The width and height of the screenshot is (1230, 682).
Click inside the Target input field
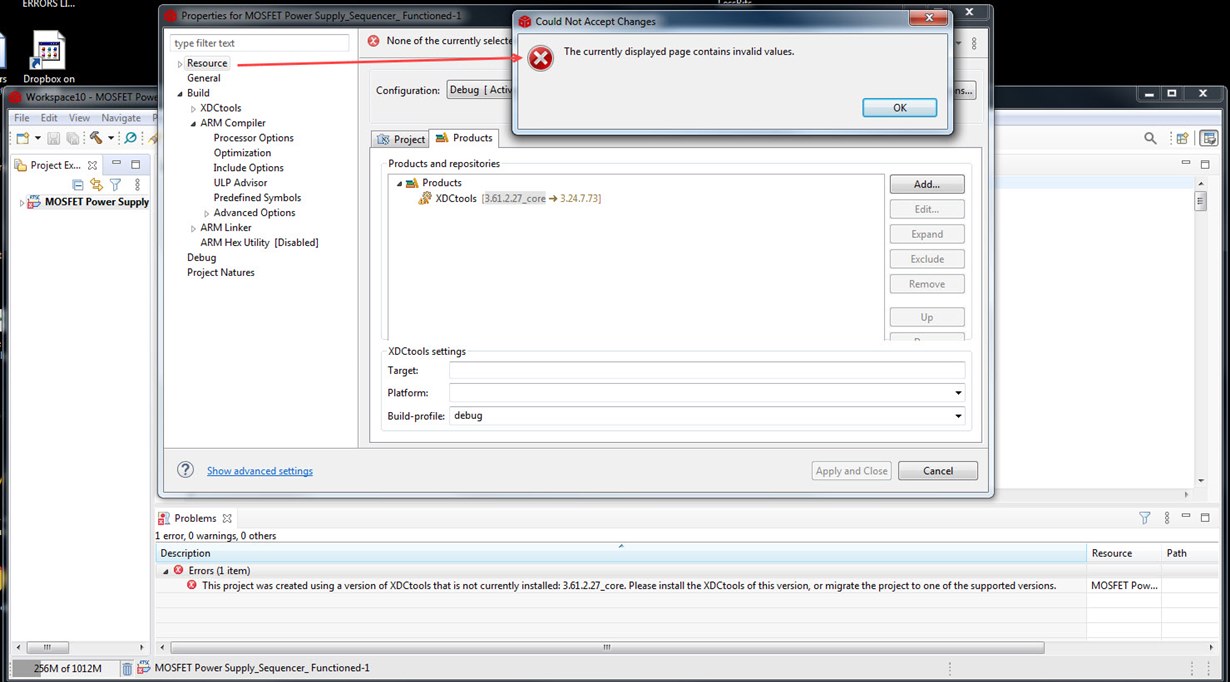tap(707, 370)
